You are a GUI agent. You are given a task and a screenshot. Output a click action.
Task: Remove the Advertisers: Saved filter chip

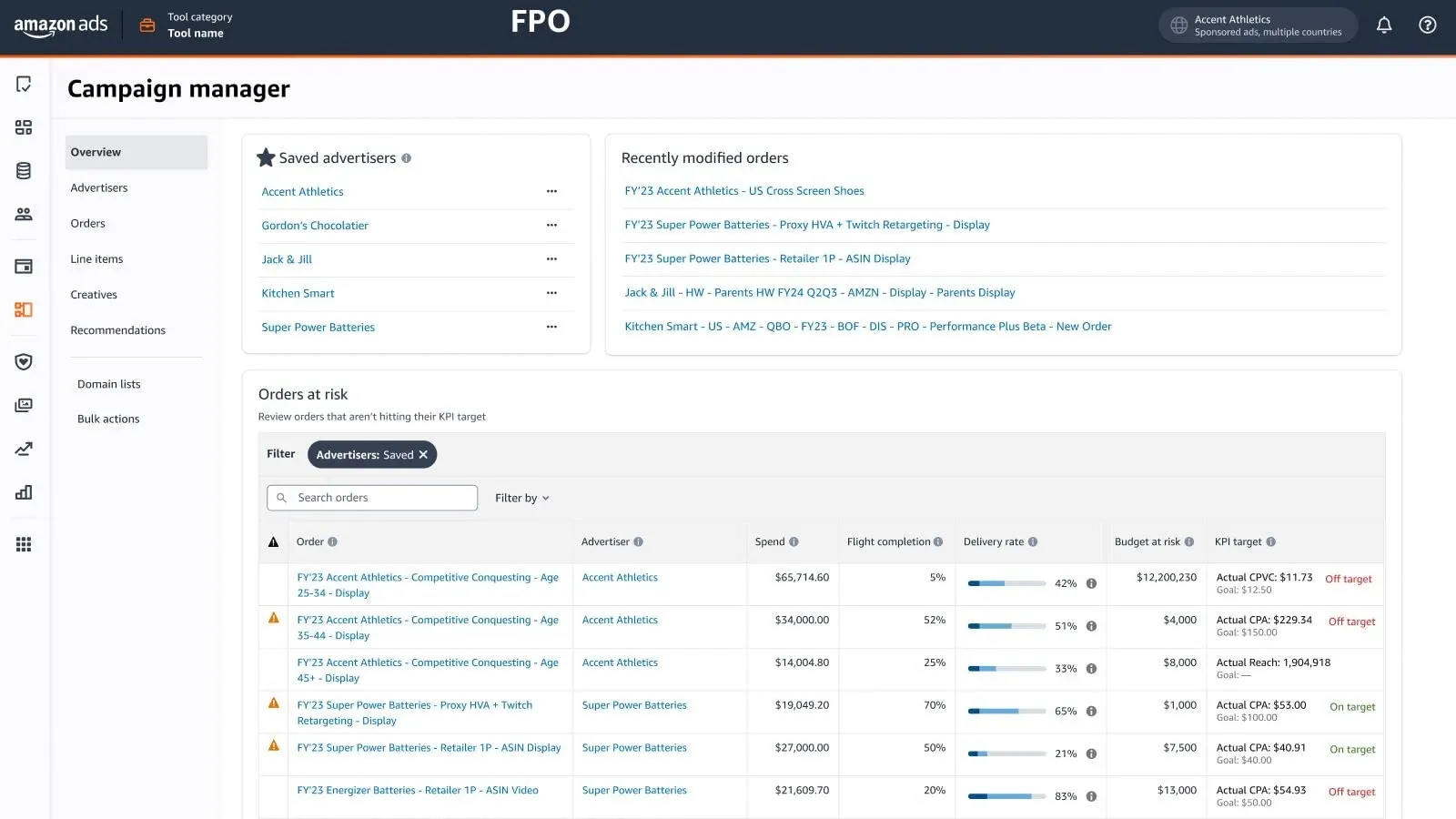[x=423, y=455]
